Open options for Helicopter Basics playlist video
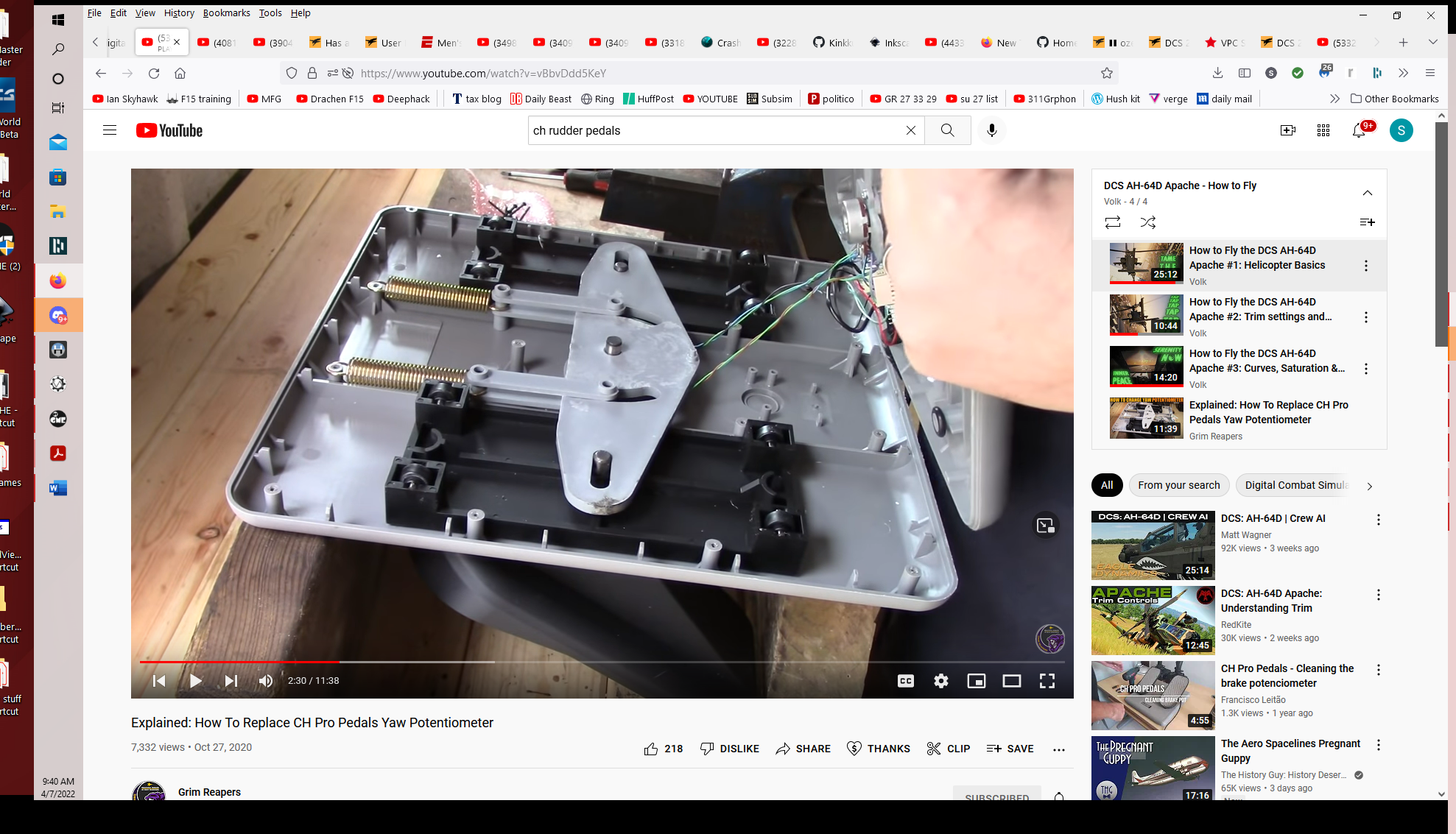The height and width of the screenshot is (834, 1456). click(x=1366, y=266)
